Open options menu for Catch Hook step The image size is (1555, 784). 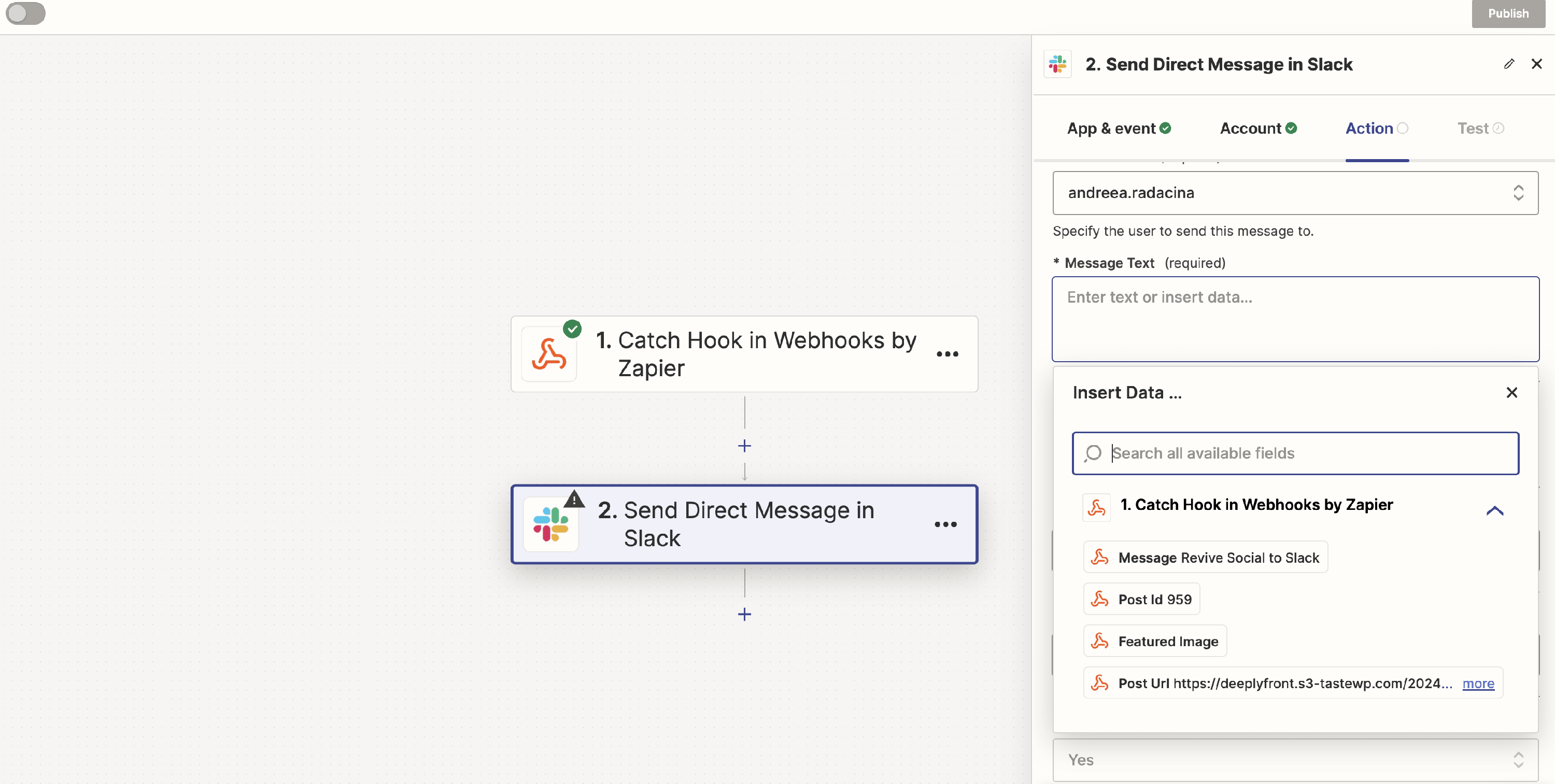point(947,354)
